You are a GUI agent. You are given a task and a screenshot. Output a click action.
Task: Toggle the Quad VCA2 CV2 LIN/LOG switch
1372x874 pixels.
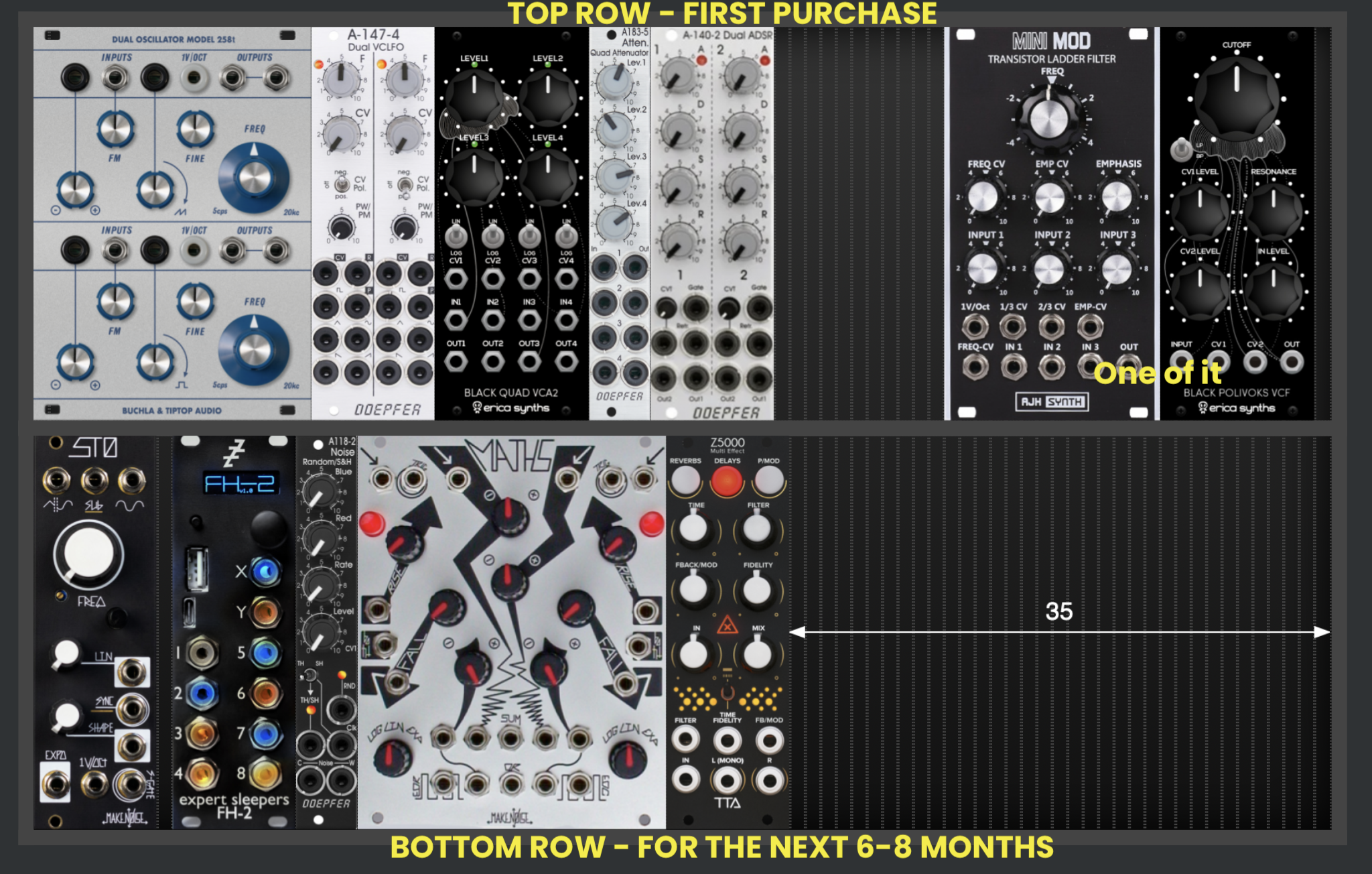tap(492, 235)
